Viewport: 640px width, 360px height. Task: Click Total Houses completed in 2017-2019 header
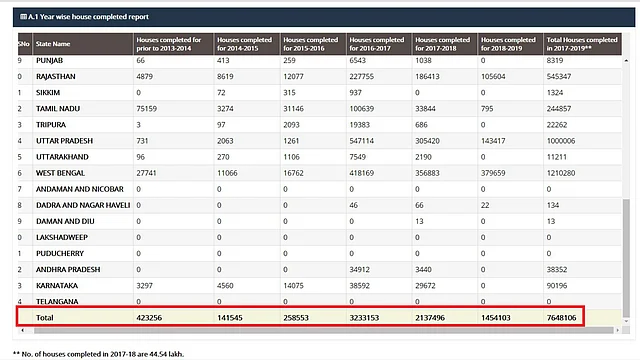582,44
